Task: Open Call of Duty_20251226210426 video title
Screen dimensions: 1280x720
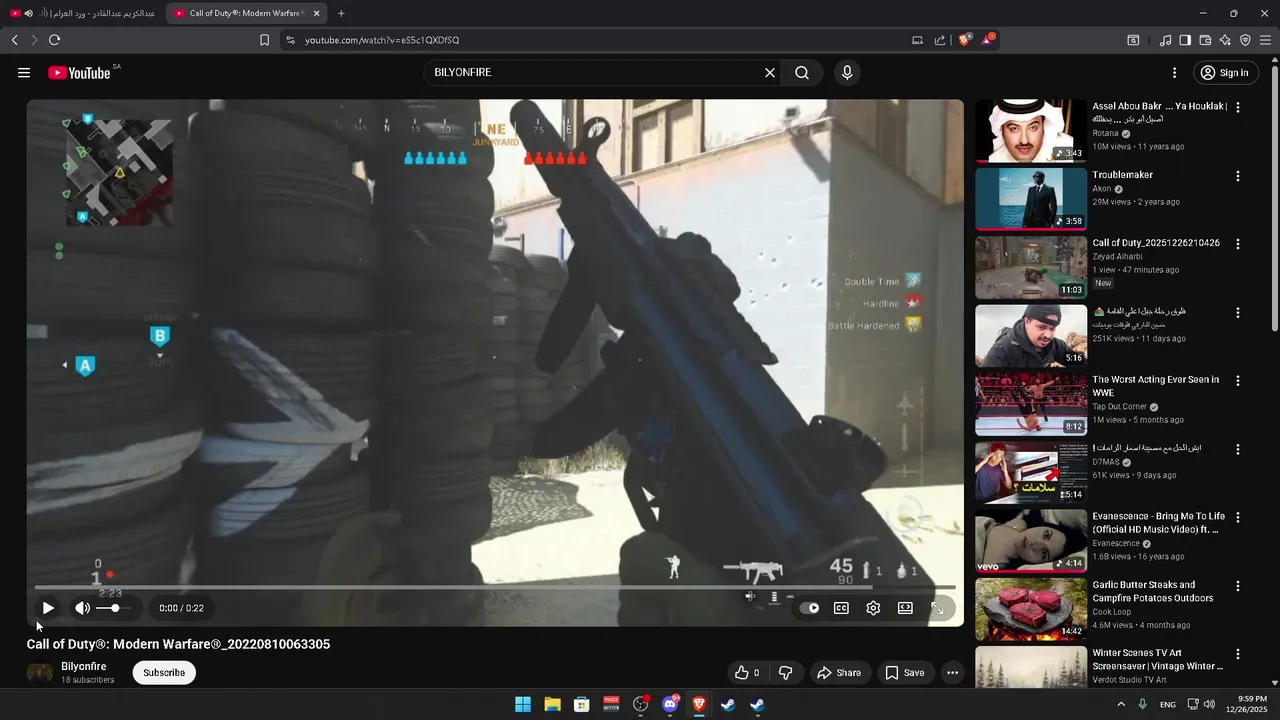Action: 1155,243
